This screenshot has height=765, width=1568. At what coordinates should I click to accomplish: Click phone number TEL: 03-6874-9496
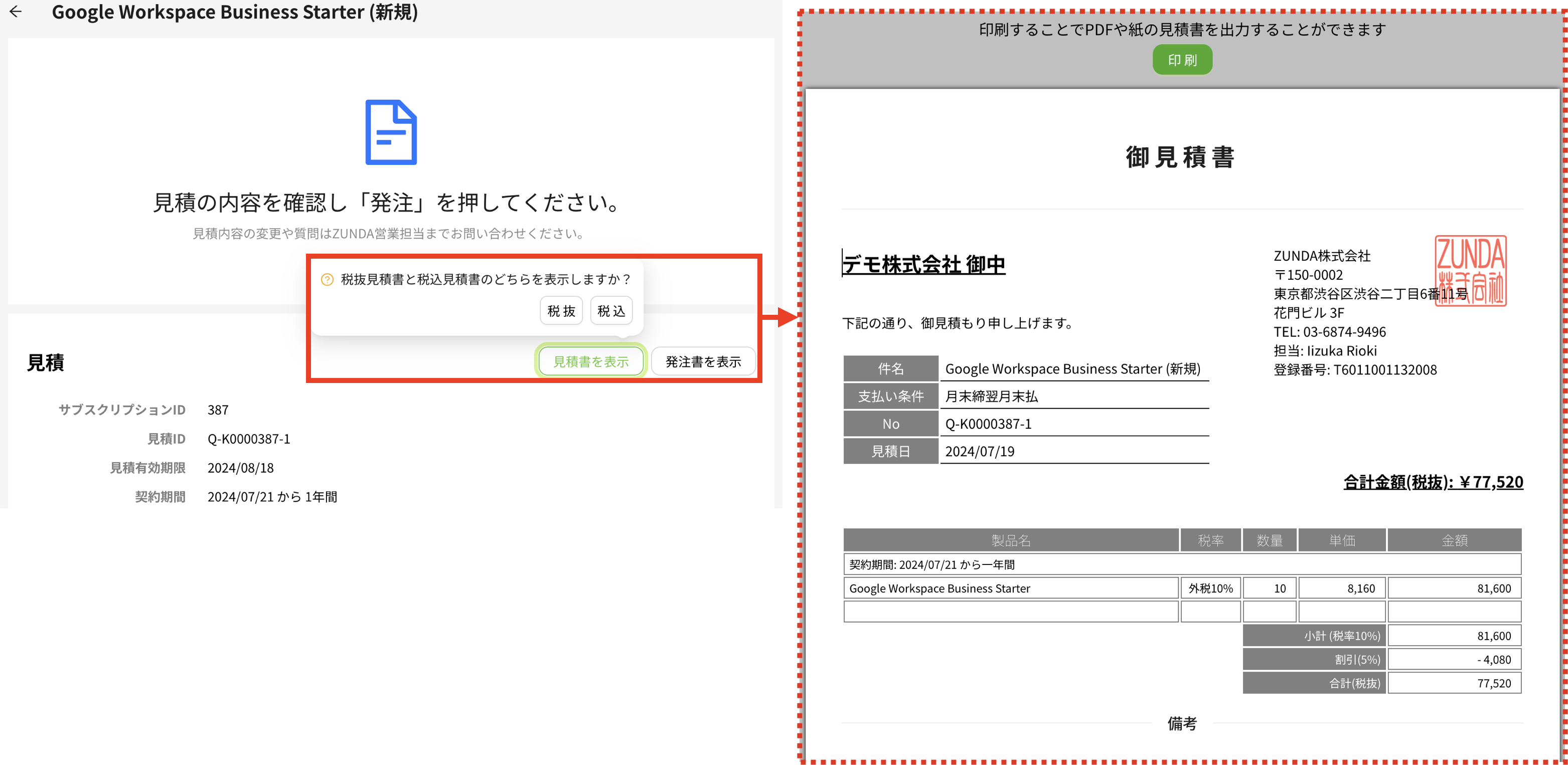[1329, 331]
